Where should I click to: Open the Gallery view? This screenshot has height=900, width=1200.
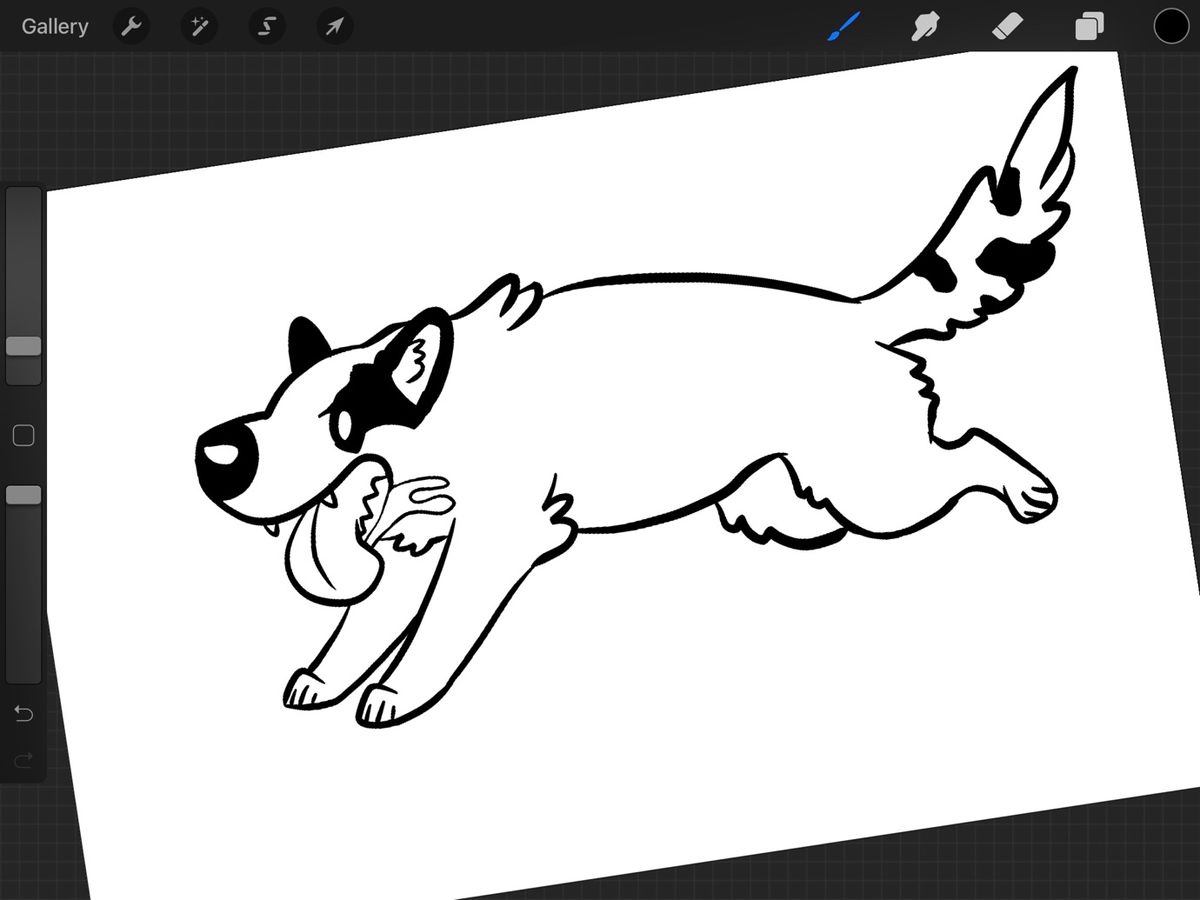55,26
